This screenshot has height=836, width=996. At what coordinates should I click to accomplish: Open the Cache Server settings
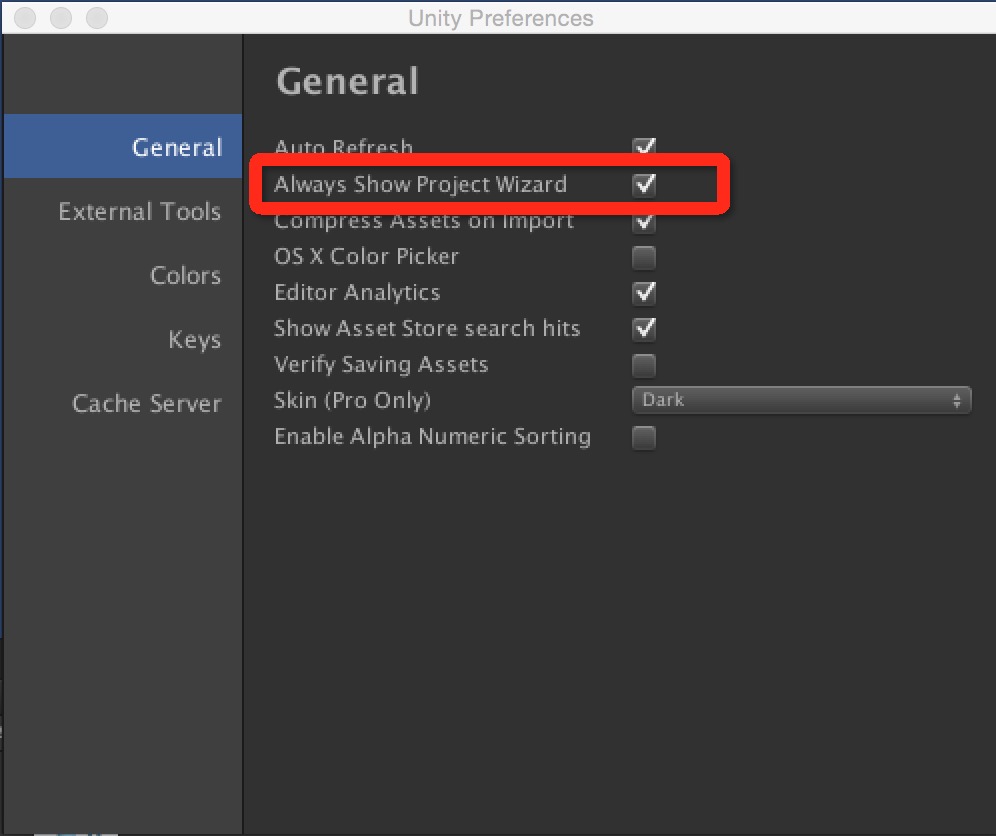tap(147, 403)
